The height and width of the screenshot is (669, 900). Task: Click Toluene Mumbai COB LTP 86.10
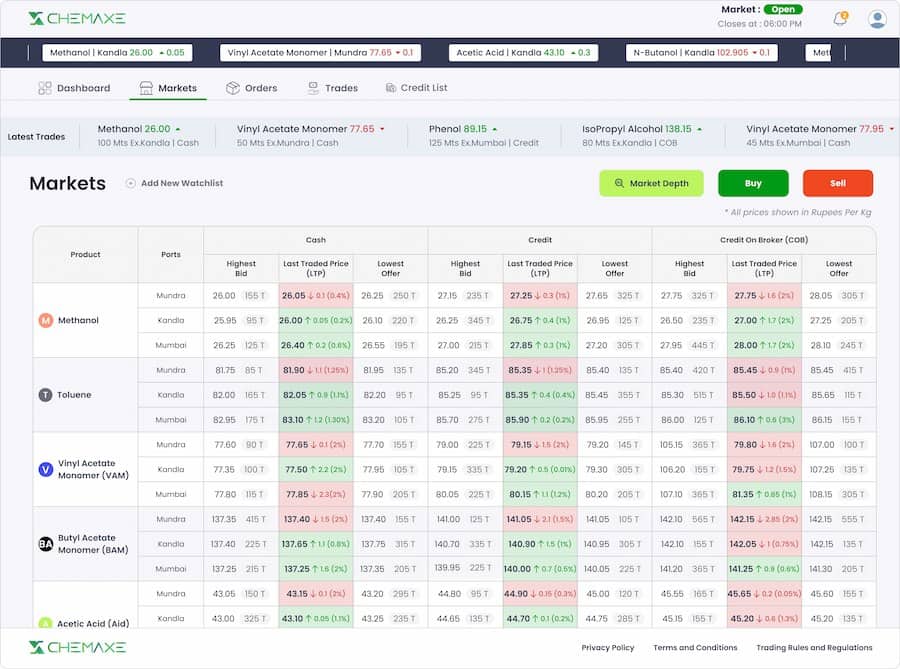[764, 420]
